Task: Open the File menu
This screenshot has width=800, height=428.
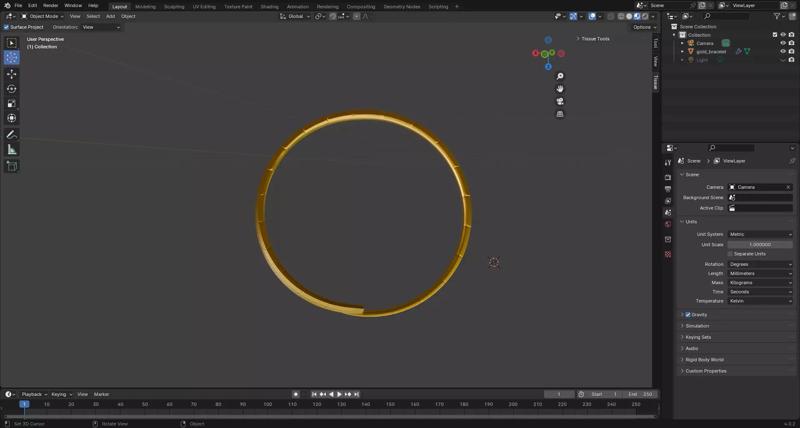Action: [x=18, y=6]
